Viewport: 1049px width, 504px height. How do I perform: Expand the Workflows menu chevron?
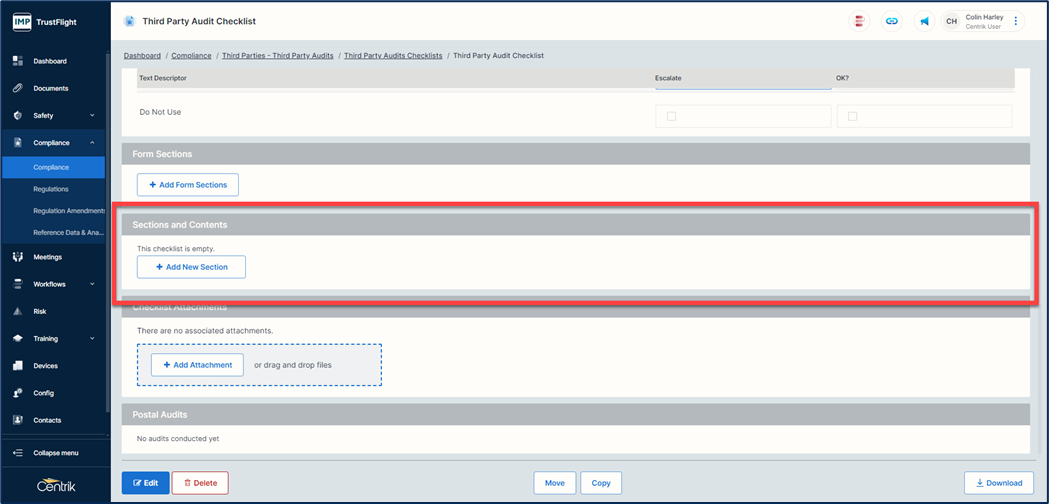[x=92, y=284]
